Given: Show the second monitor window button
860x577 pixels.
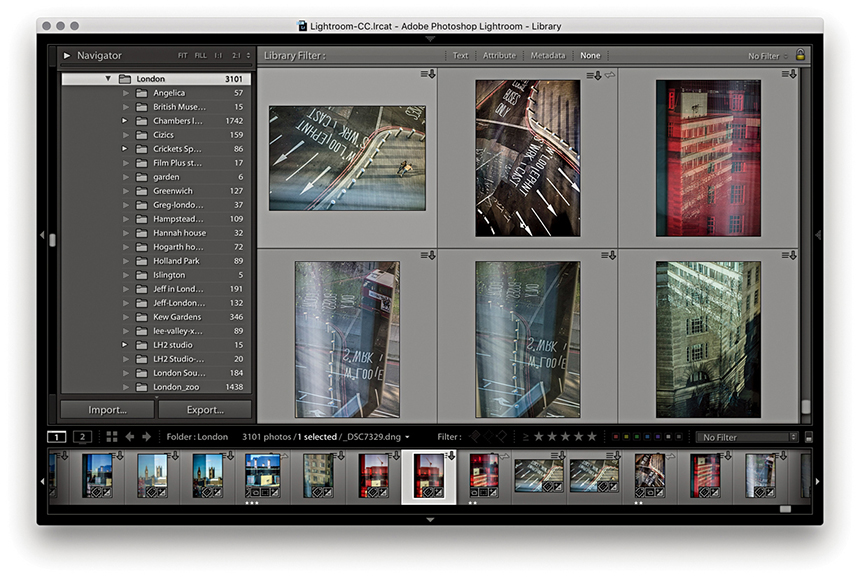Looking at the screenshot, I should point(82,437).
